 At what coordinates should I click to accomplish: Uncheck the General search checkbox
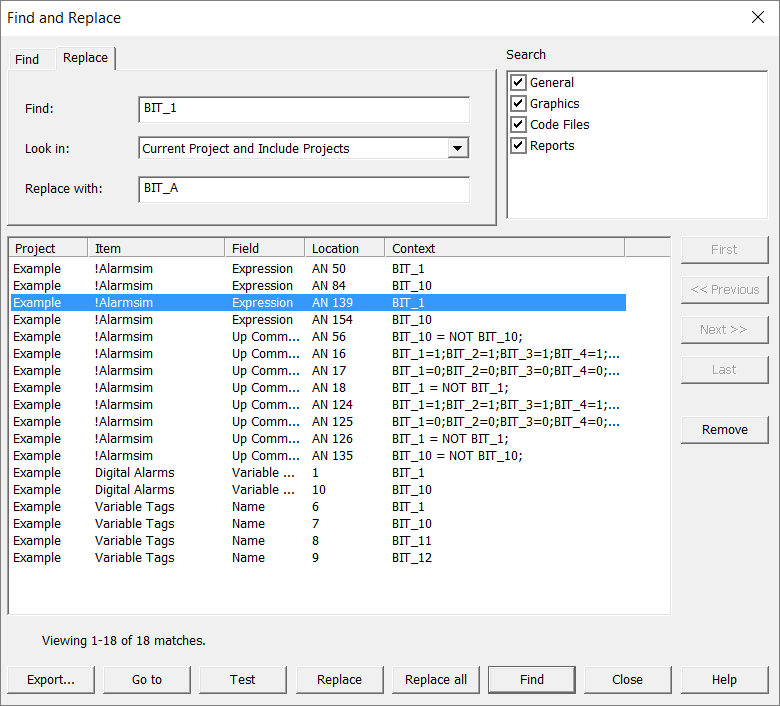click(518, 83)
